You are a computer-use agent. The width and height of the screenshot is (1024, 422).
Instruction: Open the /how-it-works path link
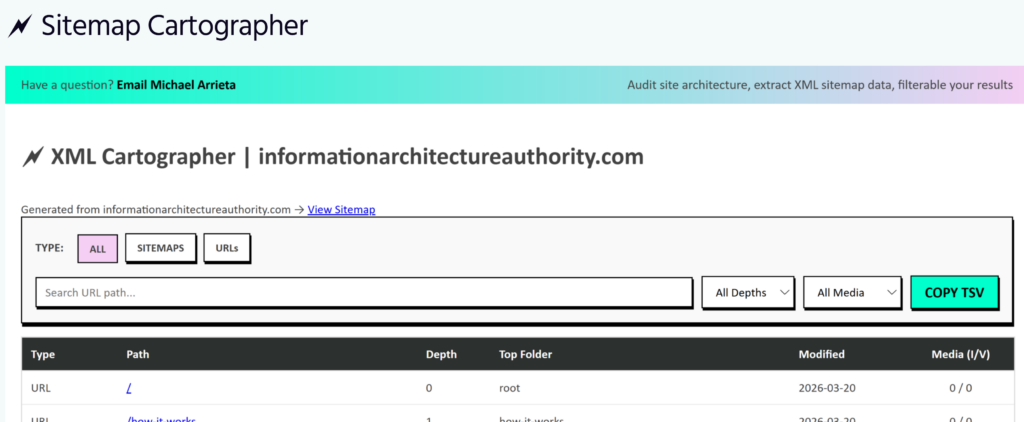(161, 419)
